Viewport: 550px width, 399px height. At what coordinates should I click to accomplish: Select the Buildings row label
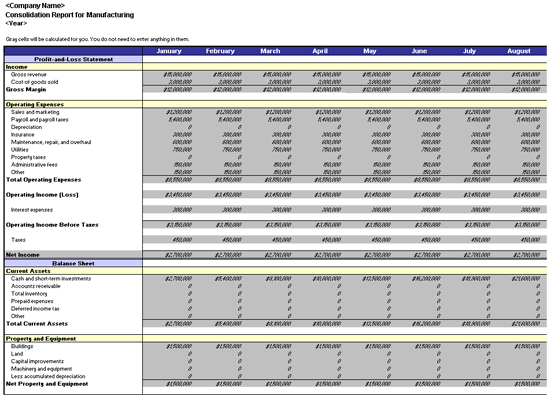pyautogui.click(x=22, y=346)
